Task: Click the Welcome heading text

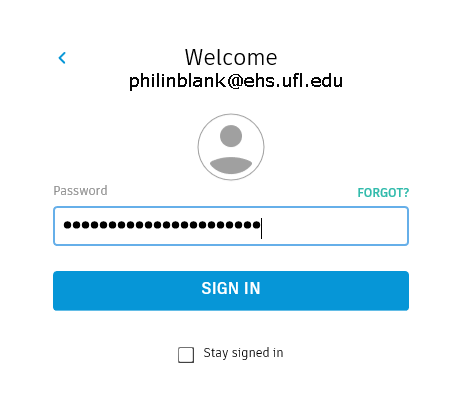Action: tap(231, 57)
